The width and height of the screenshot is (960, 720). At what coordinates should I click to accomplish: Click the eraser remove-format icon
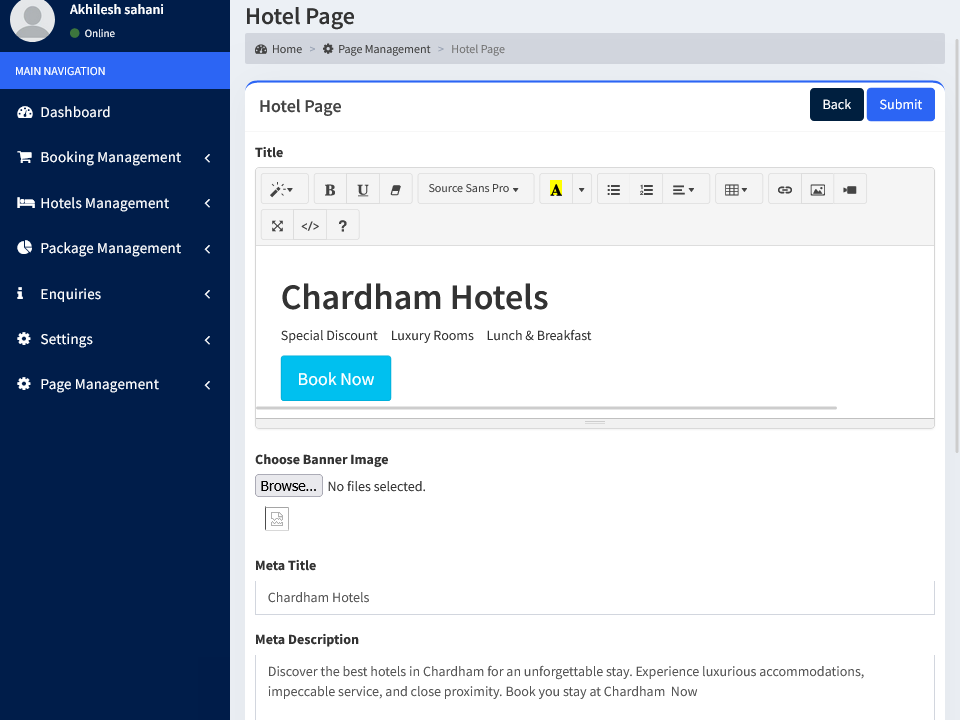[x=395, y=189]
